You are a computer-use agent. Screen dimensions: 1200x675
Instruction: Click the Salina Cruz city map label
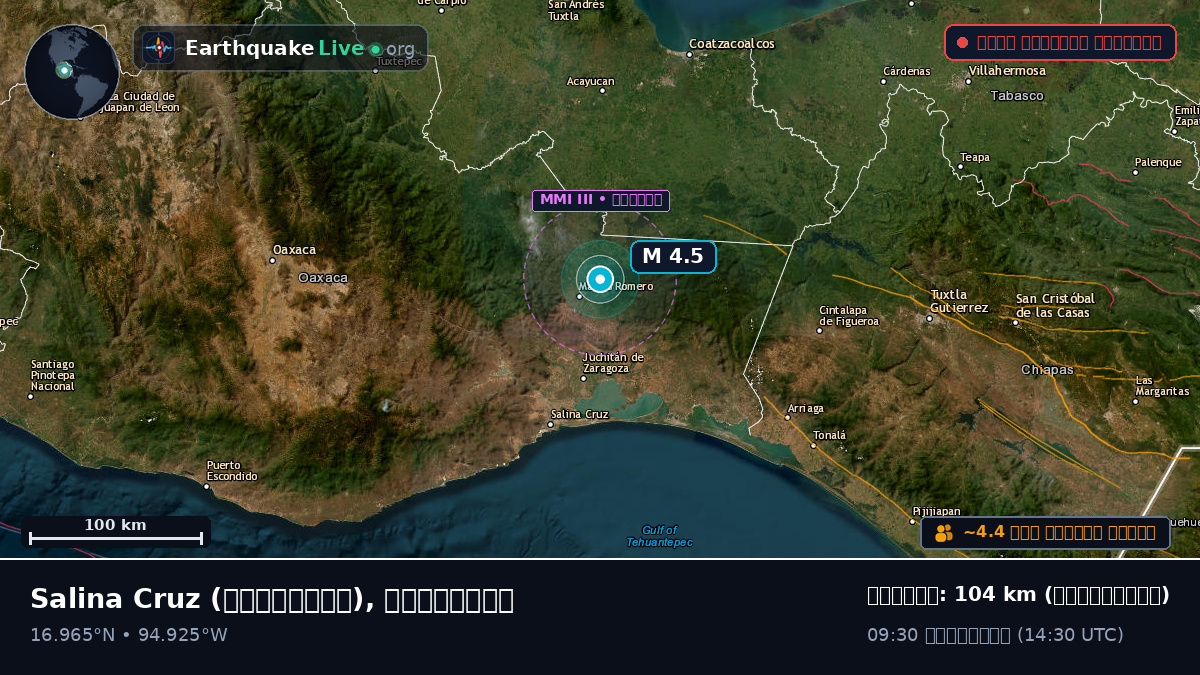tap(580, 414)
